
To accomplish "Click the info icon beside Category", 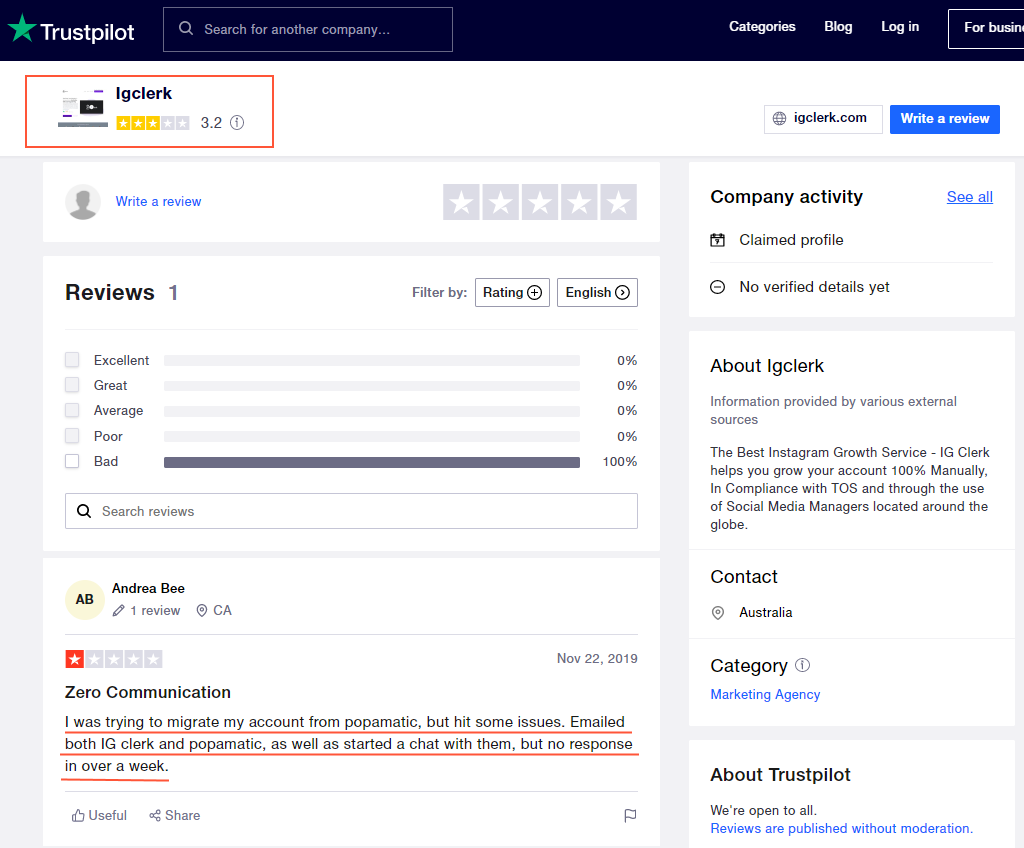I will [803, 665].
